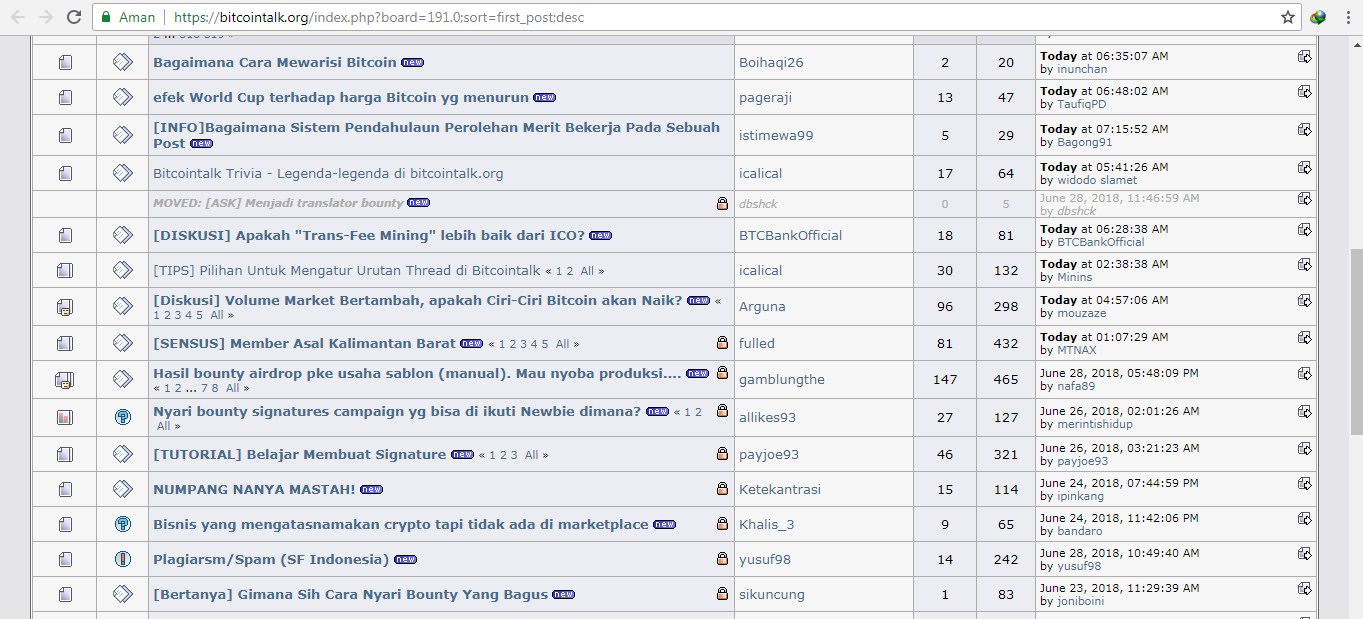Open the Chrome three-dot menu

[1347, 17]
